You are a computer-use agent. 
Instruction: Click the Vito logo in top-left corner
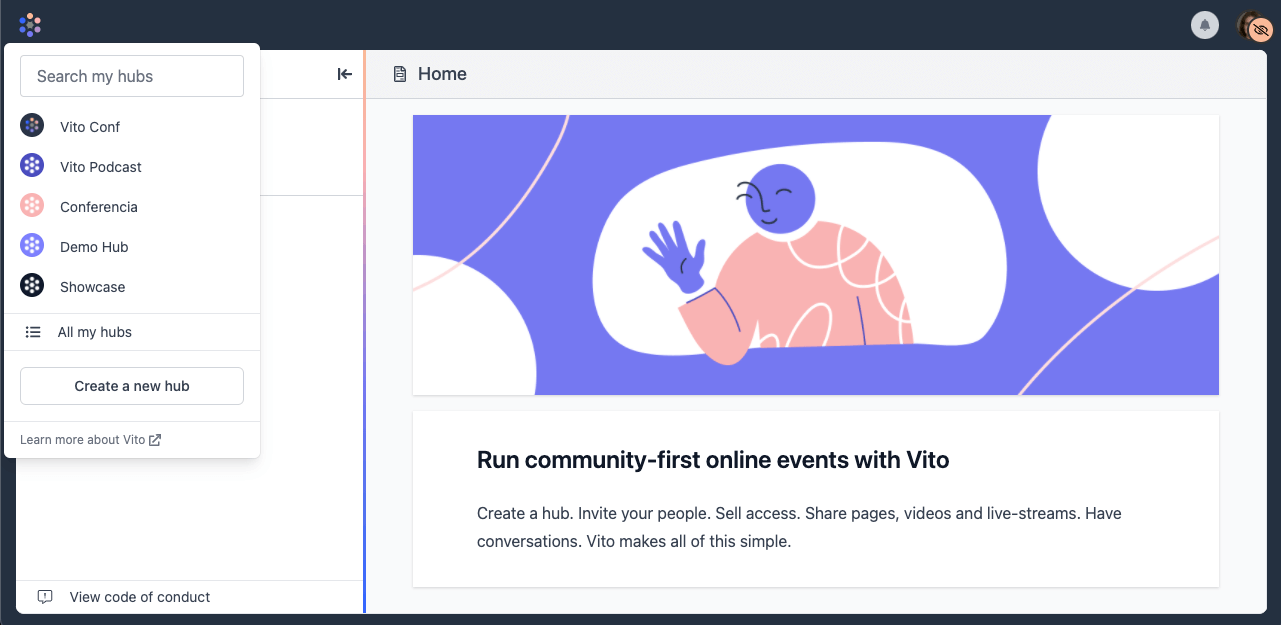click(x=30, y=25)
